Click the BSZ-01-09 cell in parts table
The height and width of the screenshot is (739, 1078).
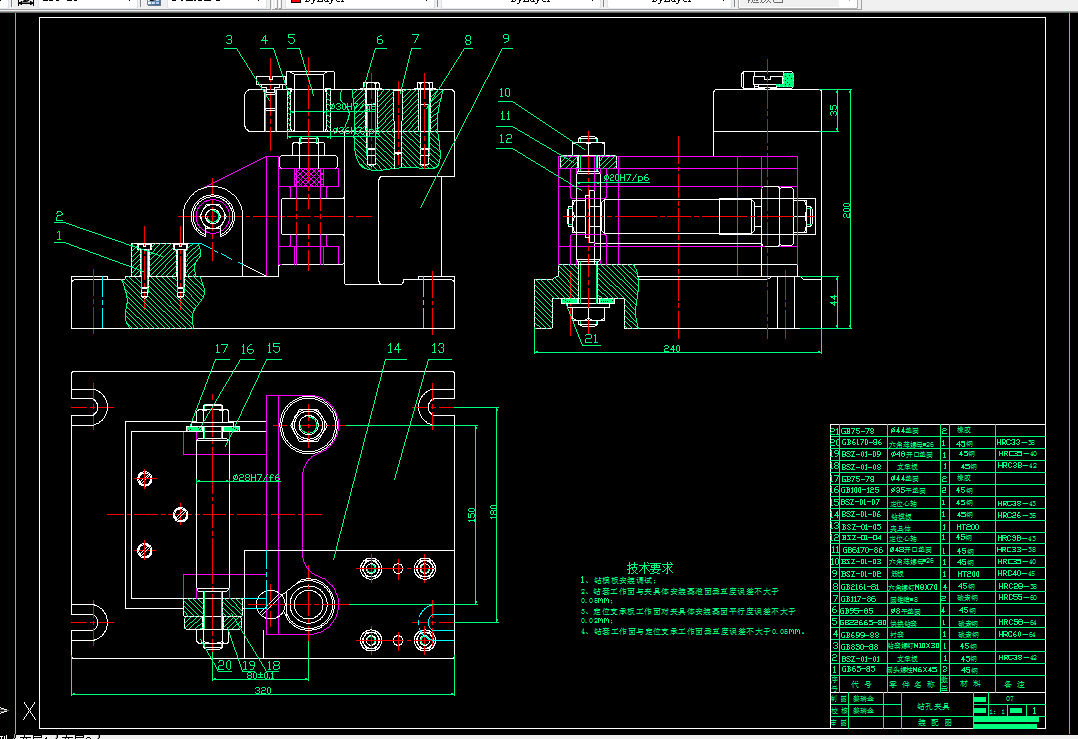(x=861, y=454)
